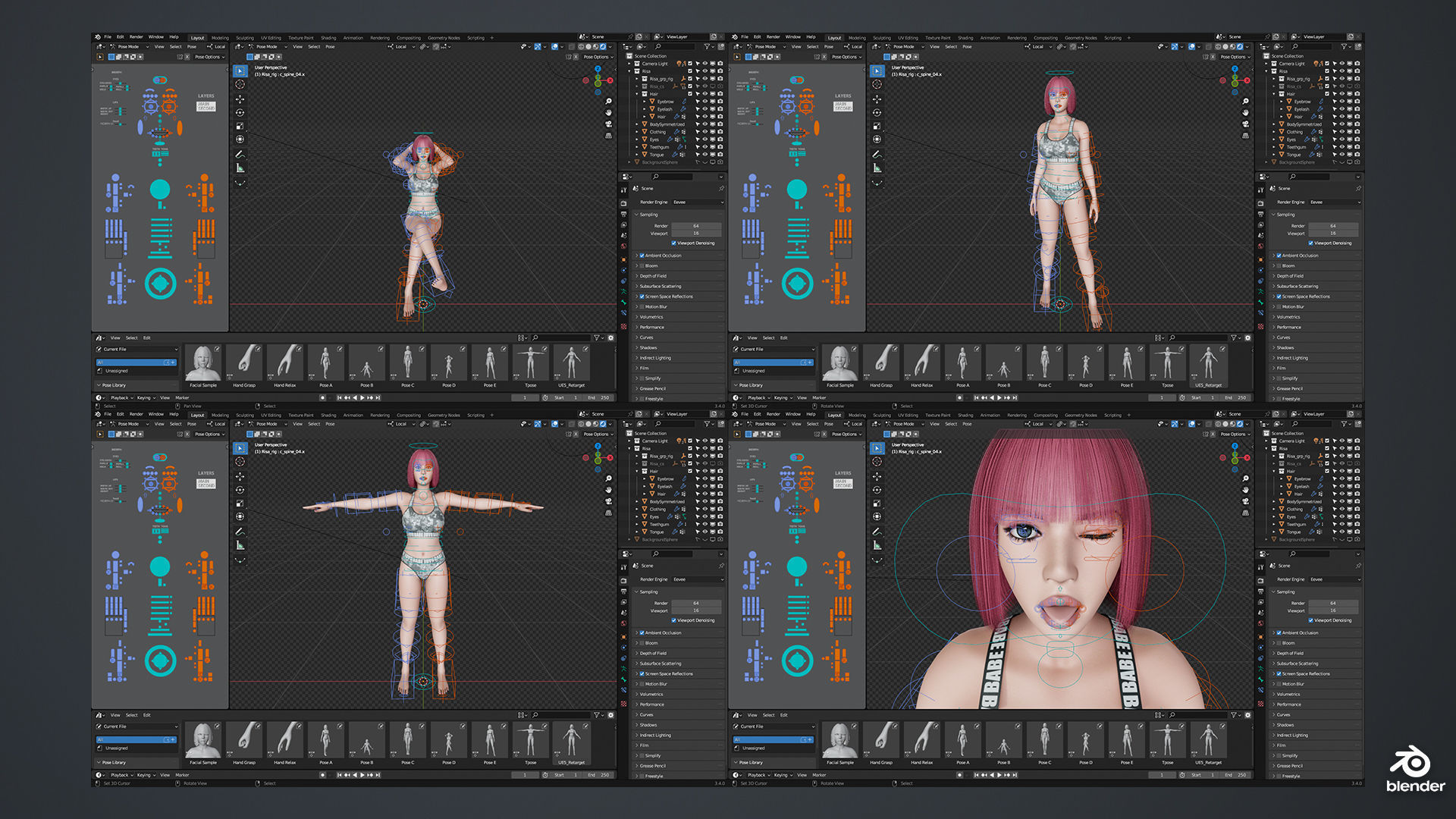Select the Measure tool in top-right viewport toolbar
This screenshot has width=1456, height=819.
[x=877, y=168]
